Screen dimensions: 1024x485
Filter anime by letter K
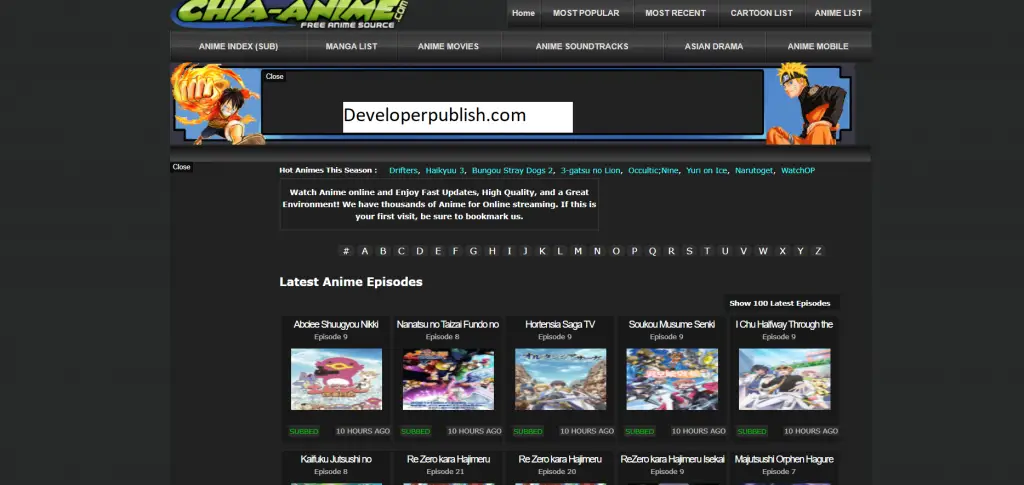[542, 251]
